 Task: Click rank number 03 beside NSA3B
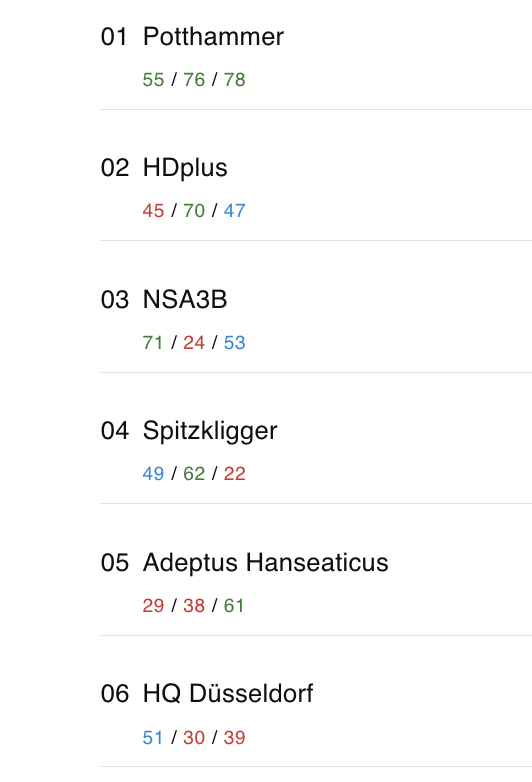pyautogui.click(x=115, y=300)
